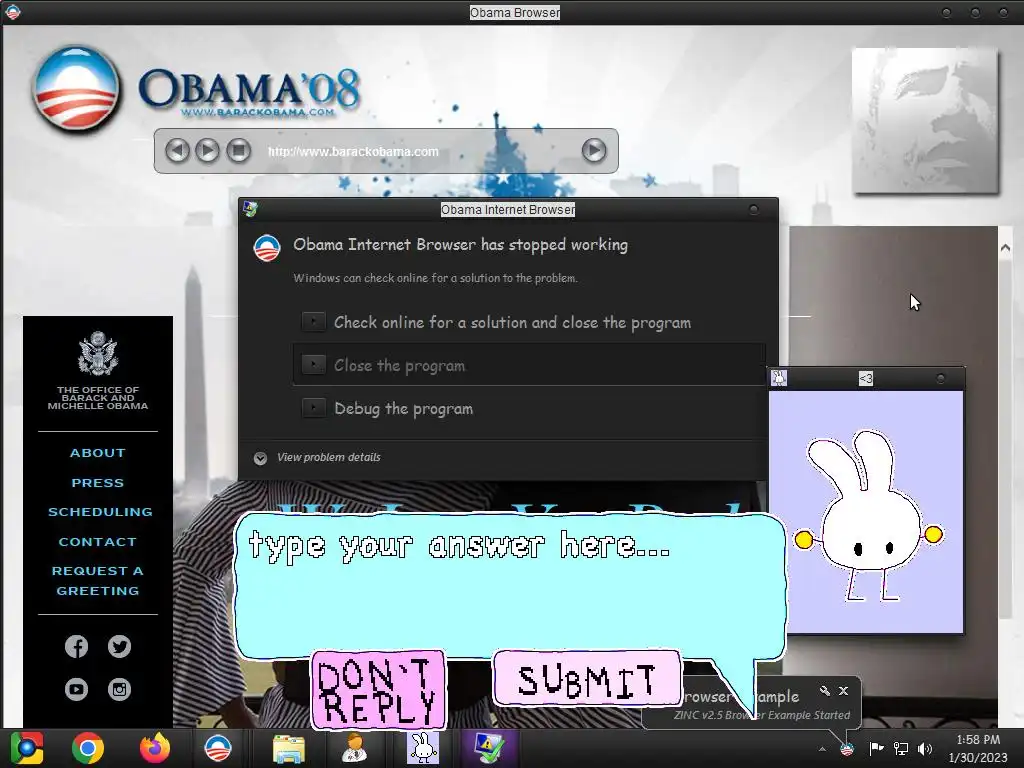Click the page scrollbar up arrow
This screenshot has height=768, width=1024.
(x=1005, y=248)
